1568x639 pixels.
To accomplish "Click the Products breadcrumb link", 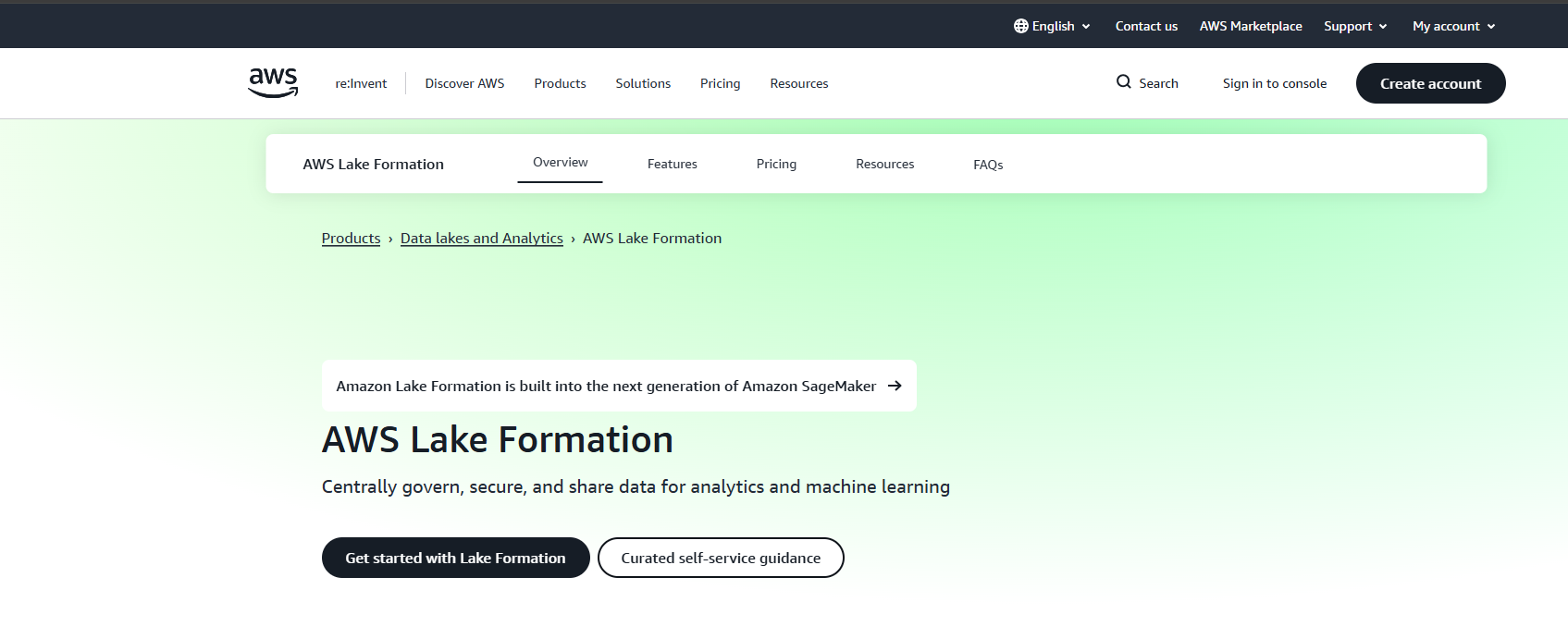I will (x=351, y=239).
